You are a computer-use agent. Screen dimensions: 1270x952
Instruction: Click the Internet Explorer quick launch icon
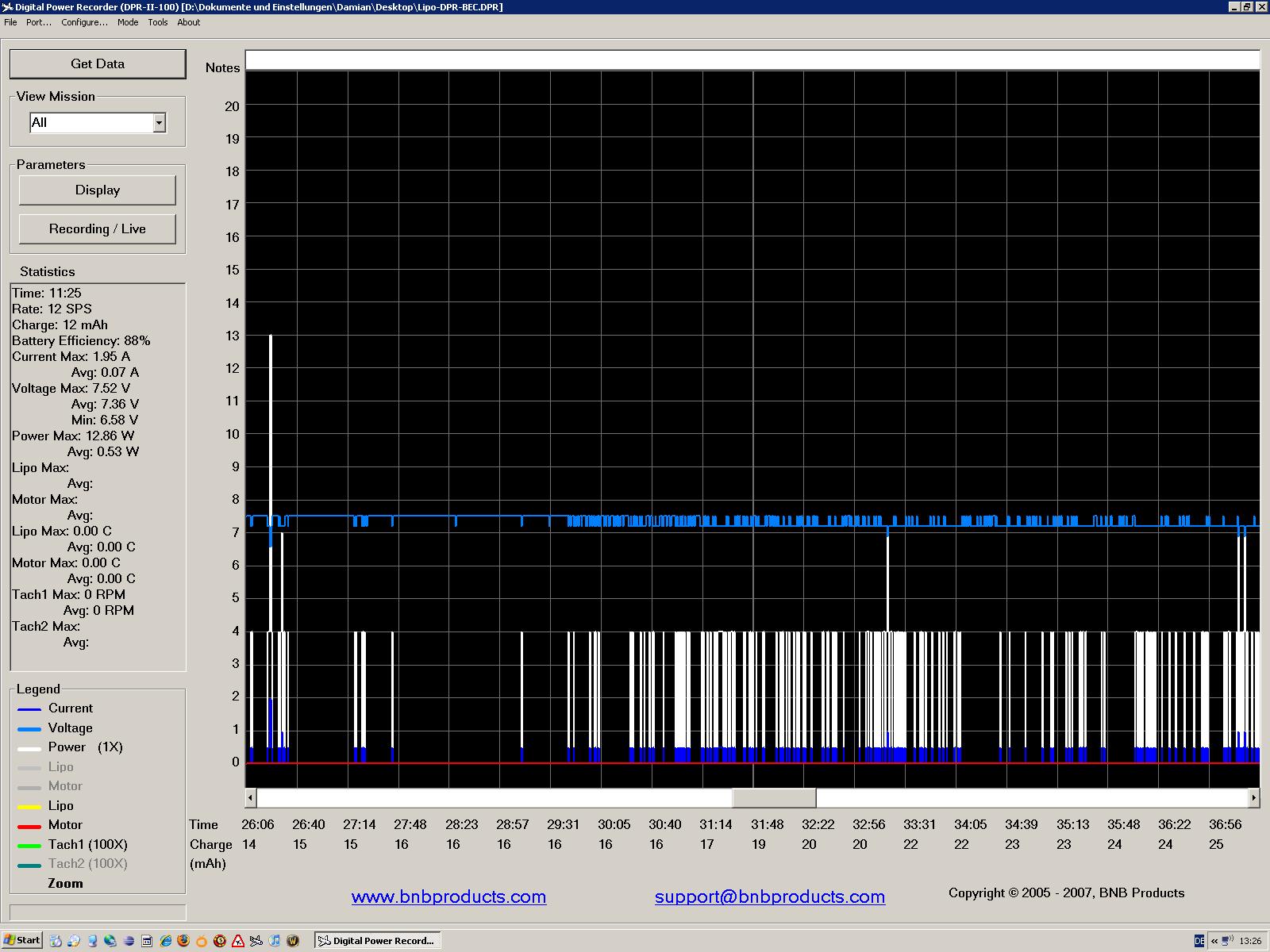(x=166, y=941)
